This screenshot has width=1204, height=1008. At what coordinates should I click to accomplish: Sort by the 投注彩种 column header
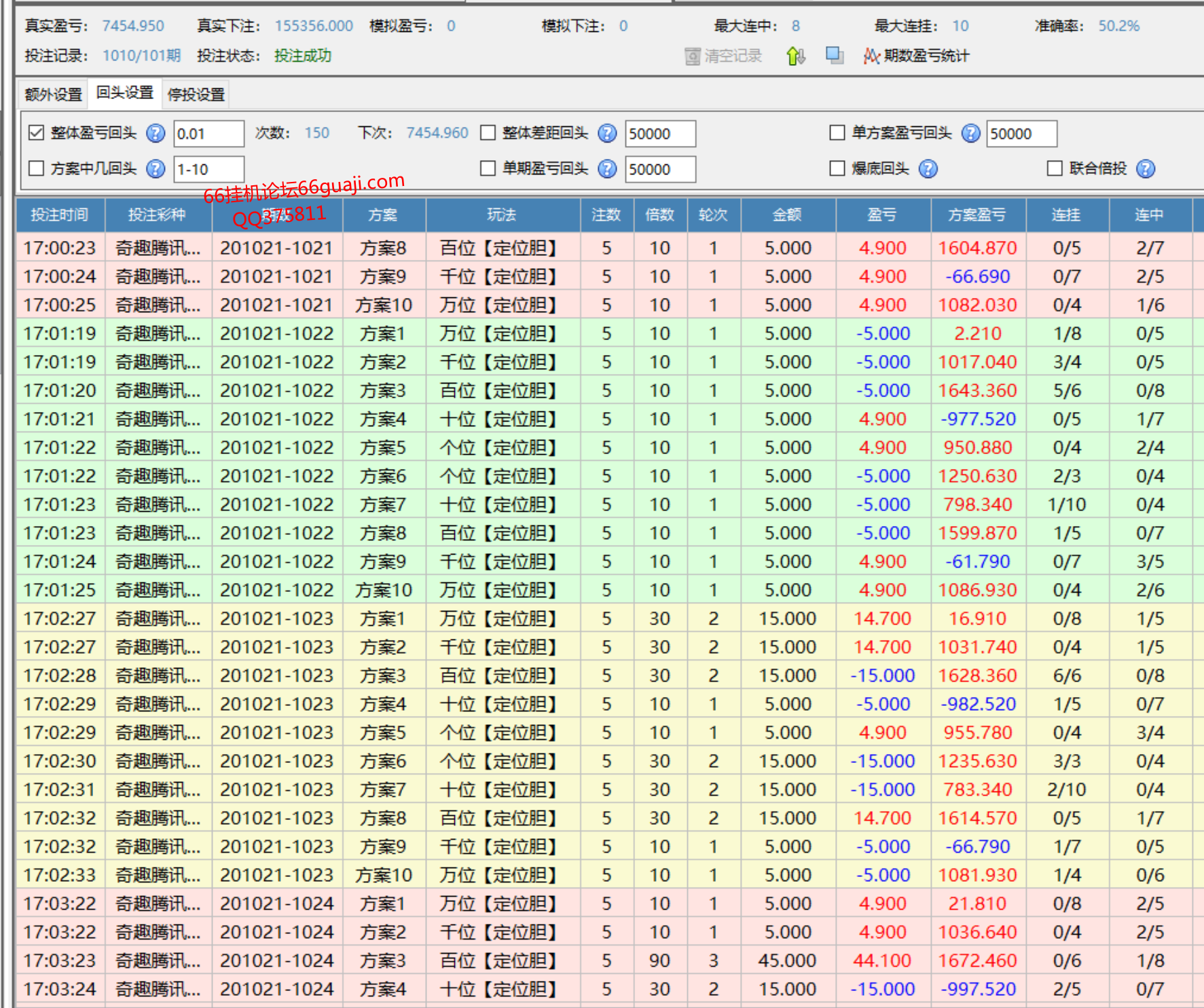click(158, 214)
